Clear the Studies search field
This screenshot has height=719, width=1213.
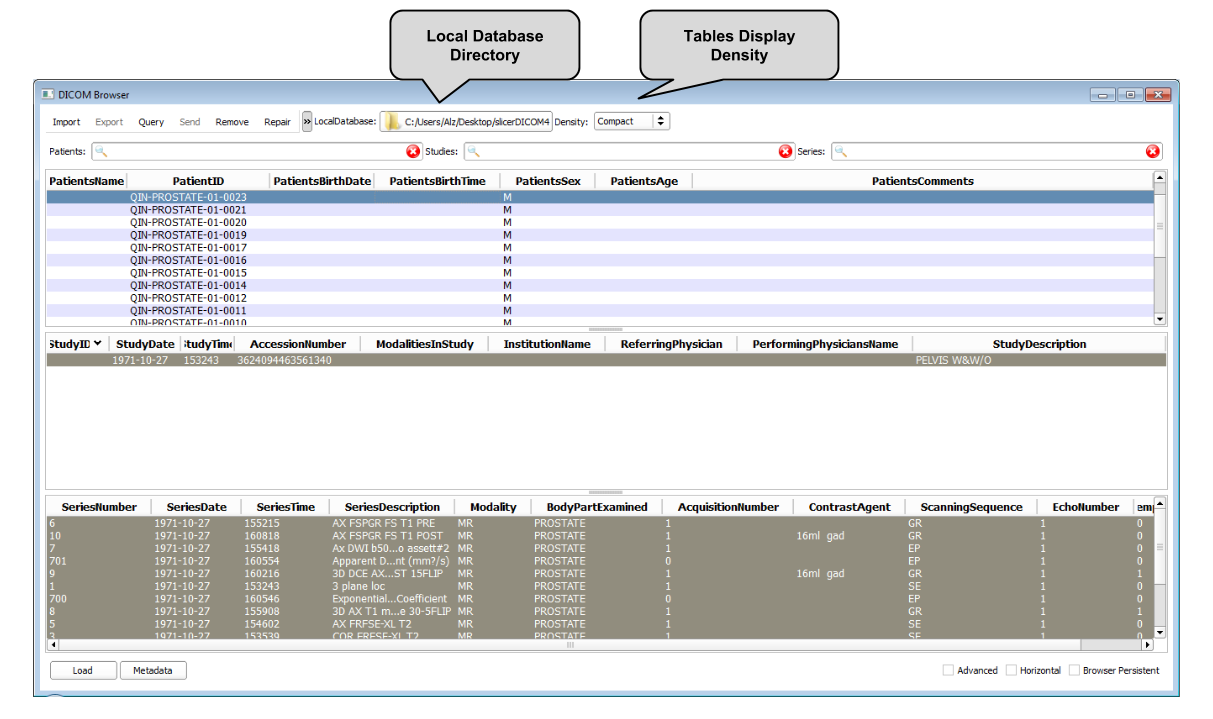click(x=786, y=151)
